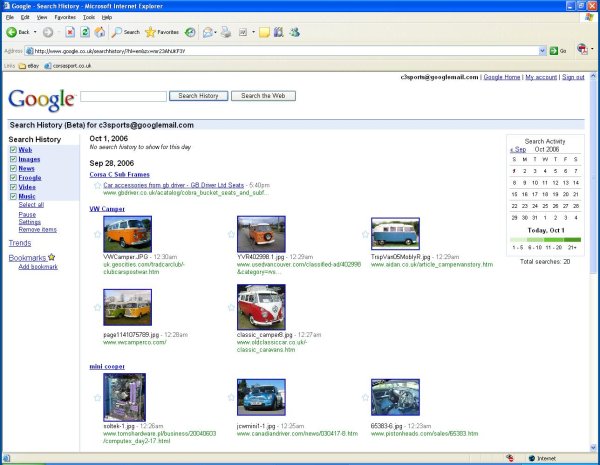The width and height of the screenshot is (600, 465).
Task: Open the Back button history dropdown
Action: tap(35, 33)
